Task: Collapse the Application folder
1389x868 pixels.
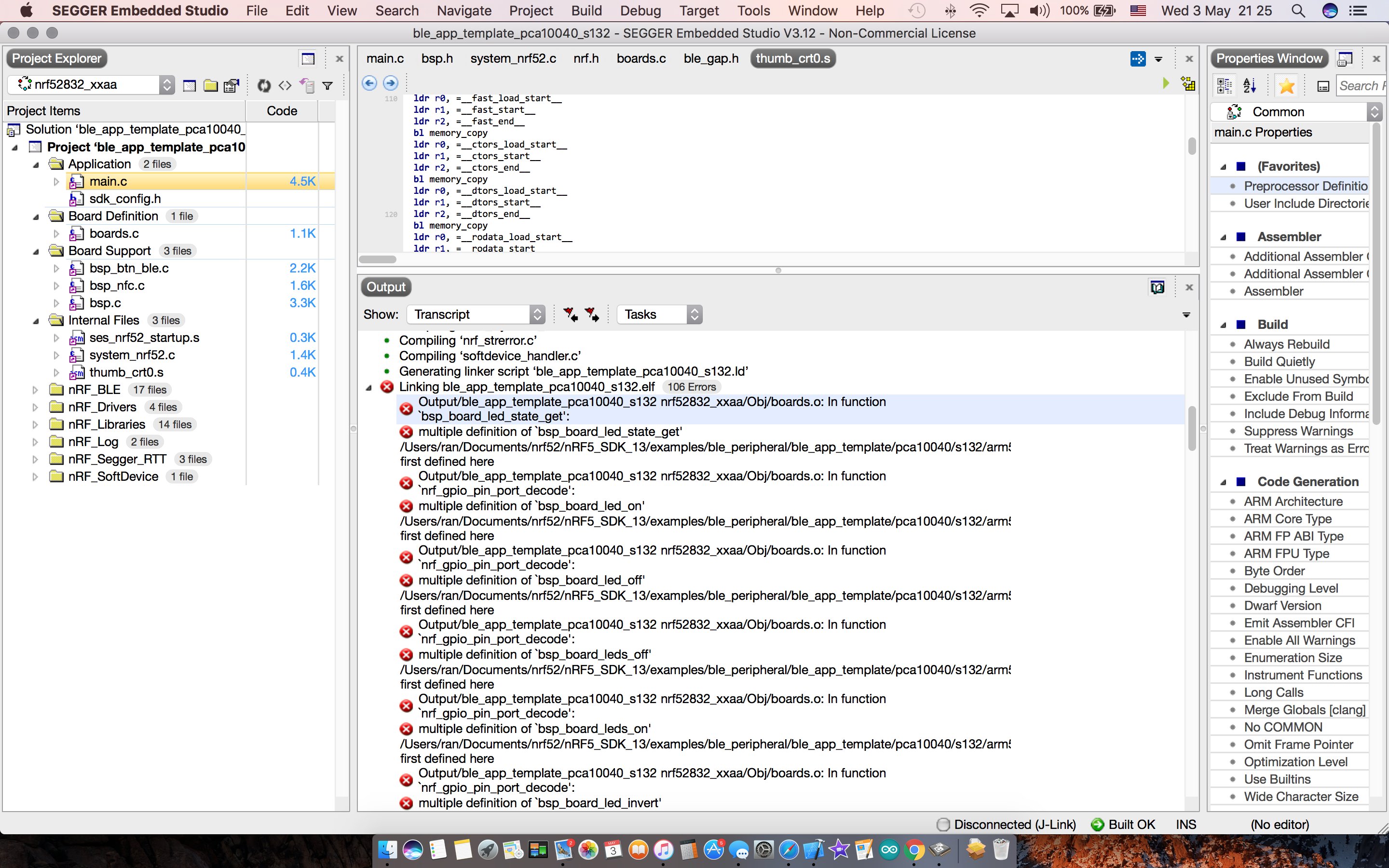Action: pyautogui.click(x=36, y=165)
